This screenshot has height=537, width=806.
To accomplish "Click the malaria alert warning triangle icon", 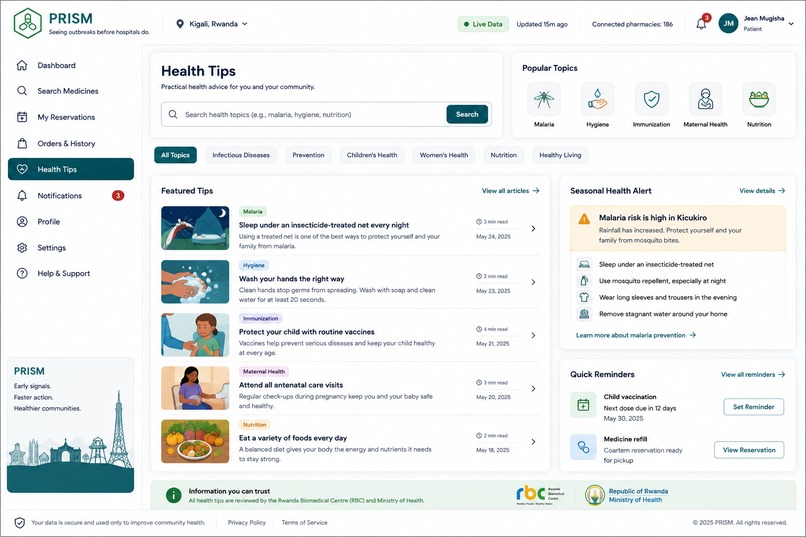I will click(x=584, y=219).
